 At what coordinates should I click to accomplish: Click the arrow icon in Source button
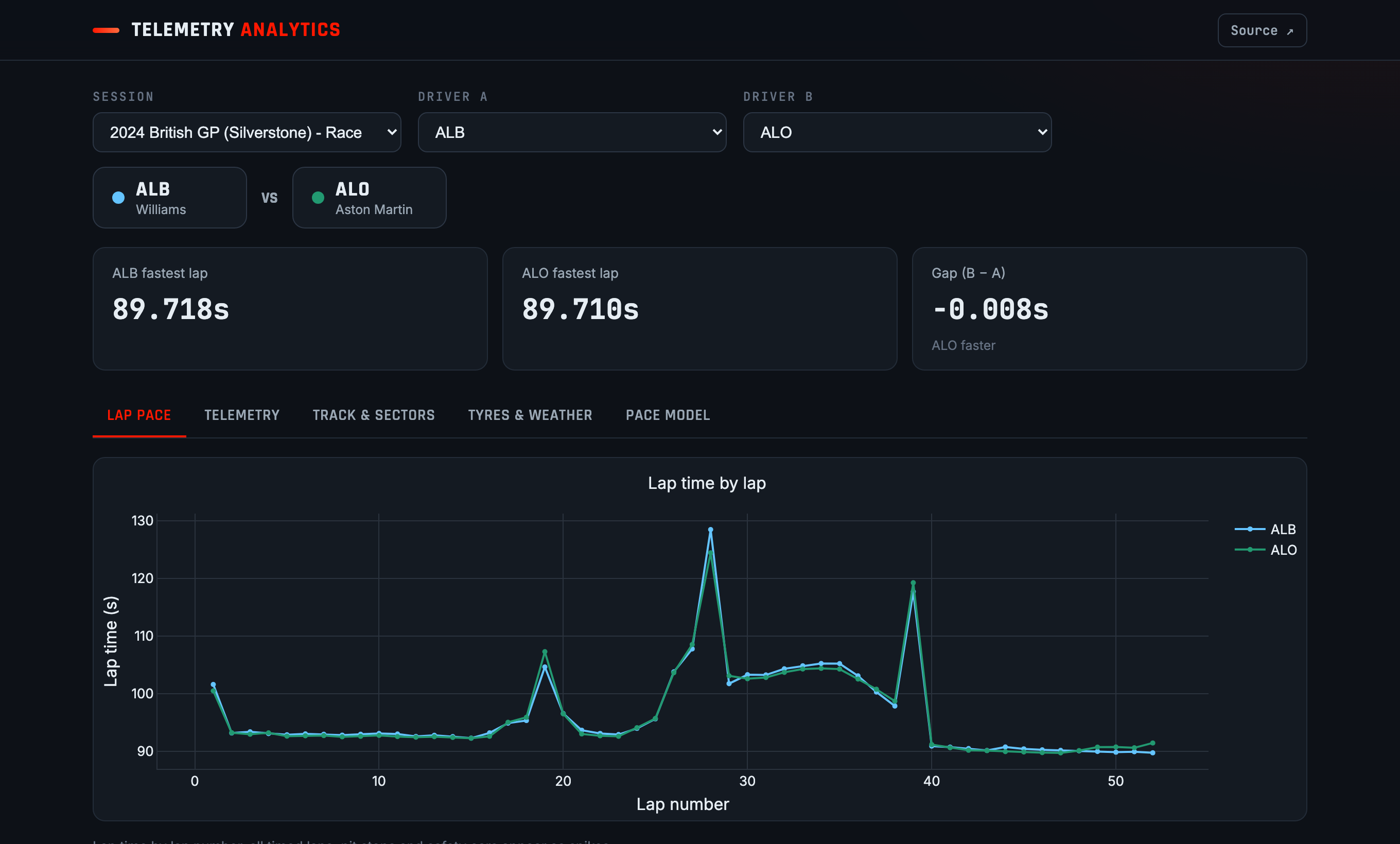pos(1290,31)
